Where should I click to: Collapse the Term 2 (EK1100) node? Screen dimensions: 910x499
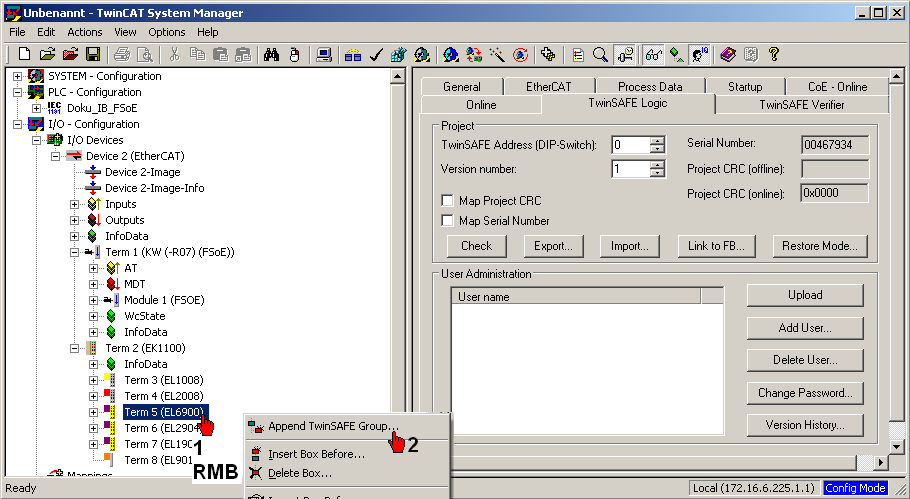(74, 348)
